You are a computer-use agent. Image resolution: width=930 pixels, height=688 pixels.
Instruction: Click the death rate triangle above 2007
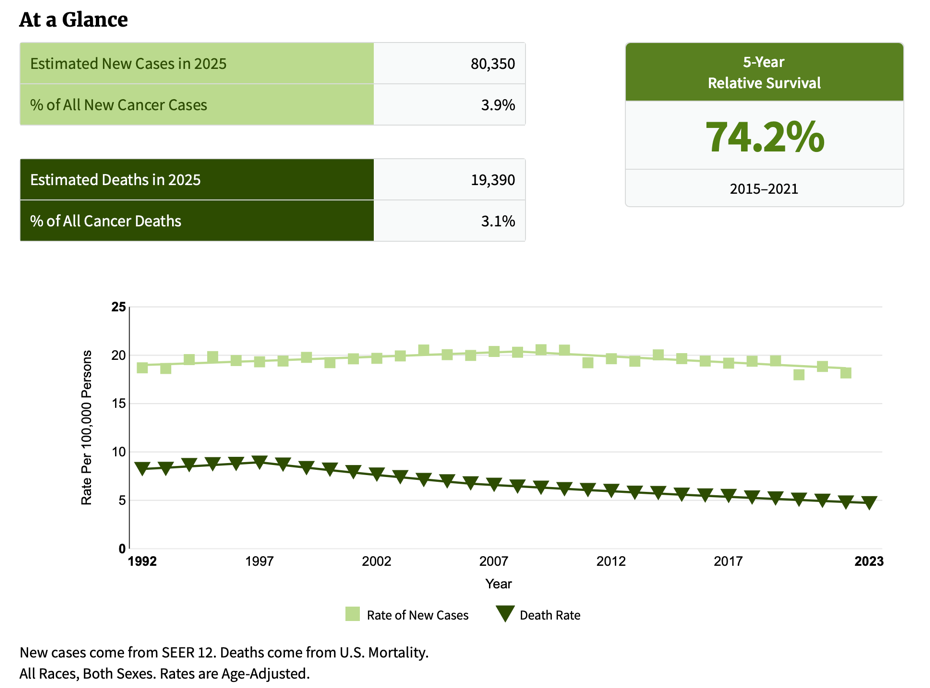pyautogui.click(x=494, y=484)
